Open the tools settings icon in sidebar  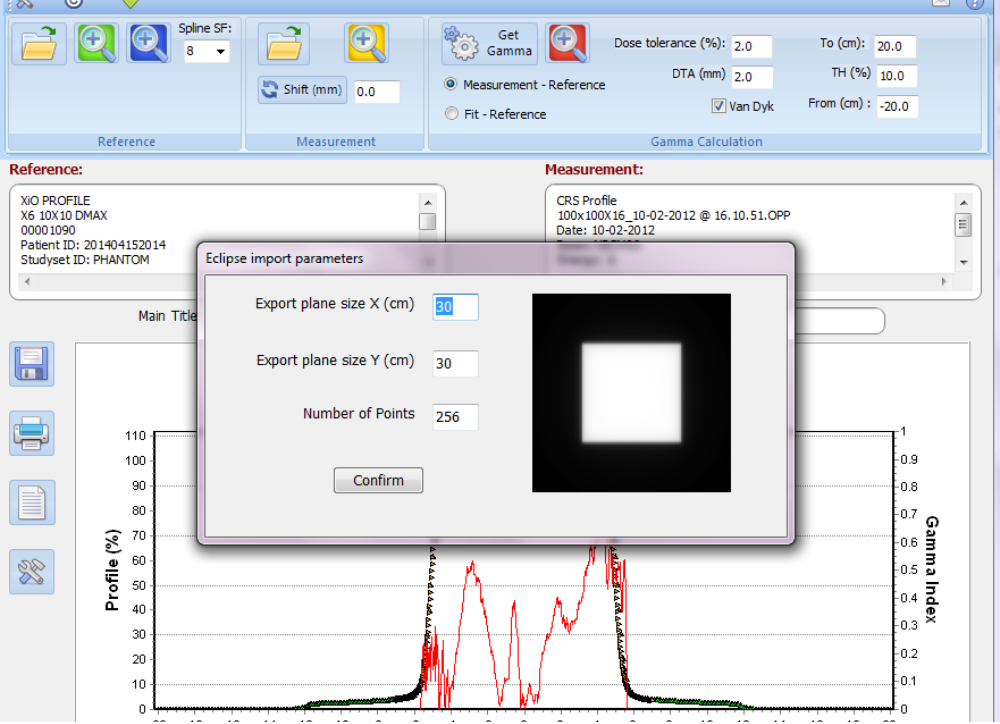tap(32, 571)
